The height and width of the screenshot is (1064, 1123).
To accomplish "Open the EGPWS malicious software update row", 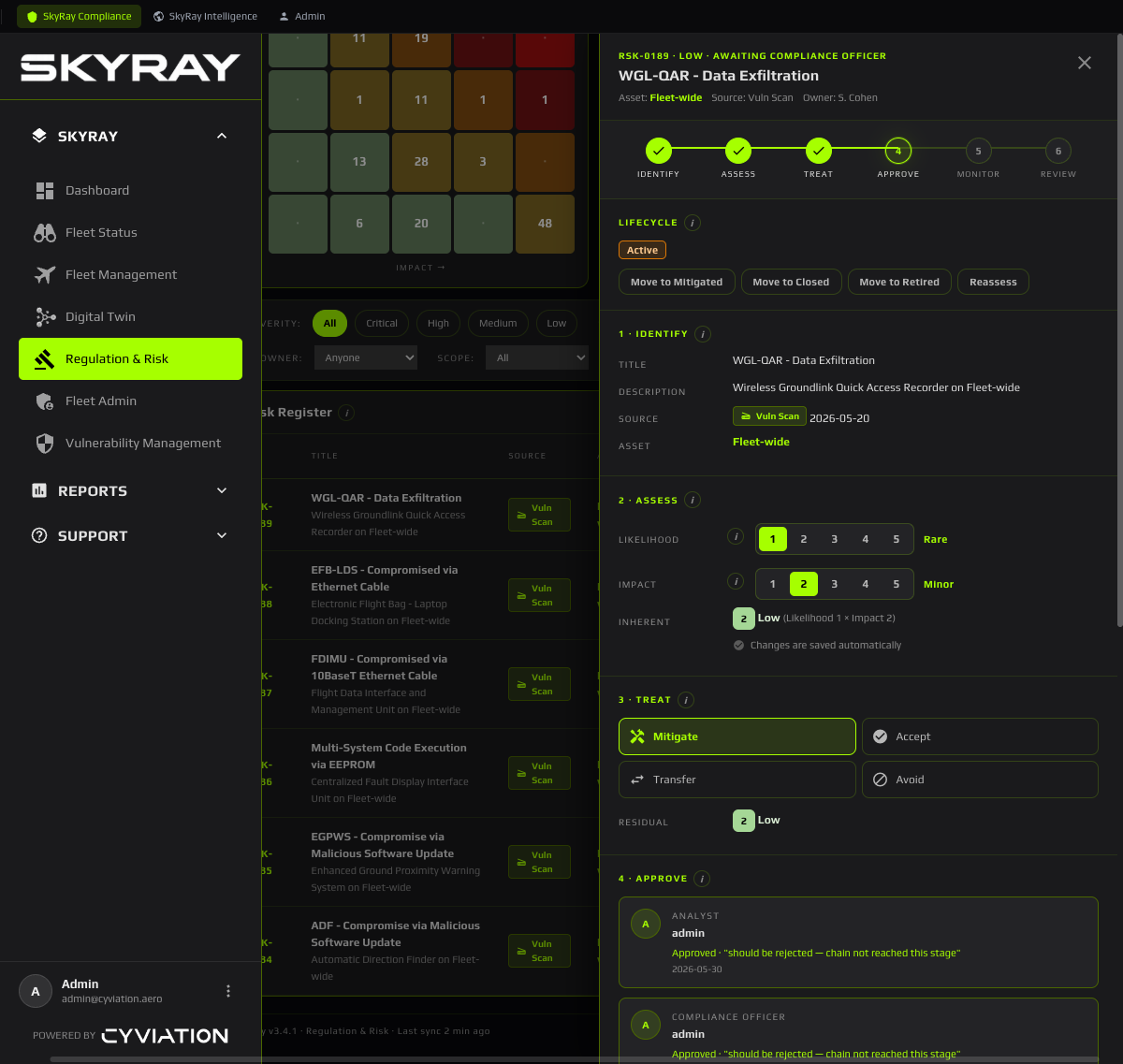I will click(429, 863).
